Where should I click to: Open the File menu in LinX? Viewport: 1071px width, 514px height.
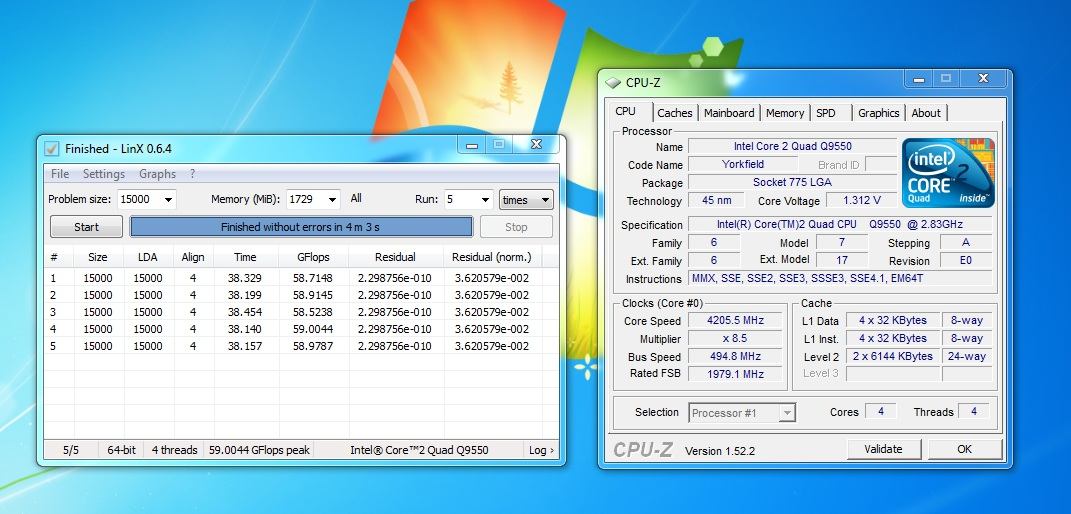pos(60,174)
